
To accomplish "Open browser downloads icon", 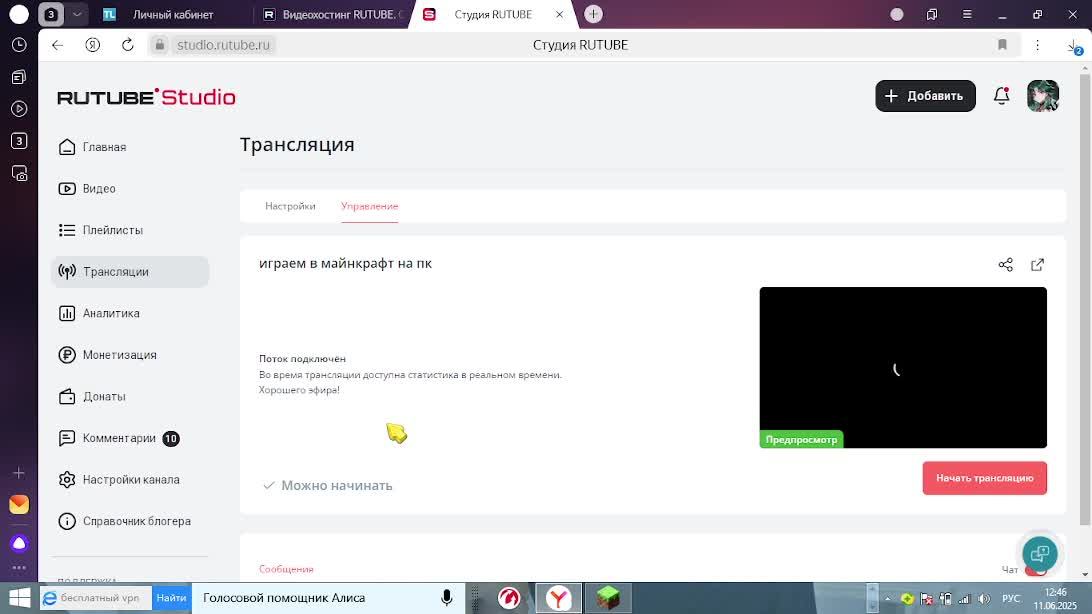I will (1073, 46).
